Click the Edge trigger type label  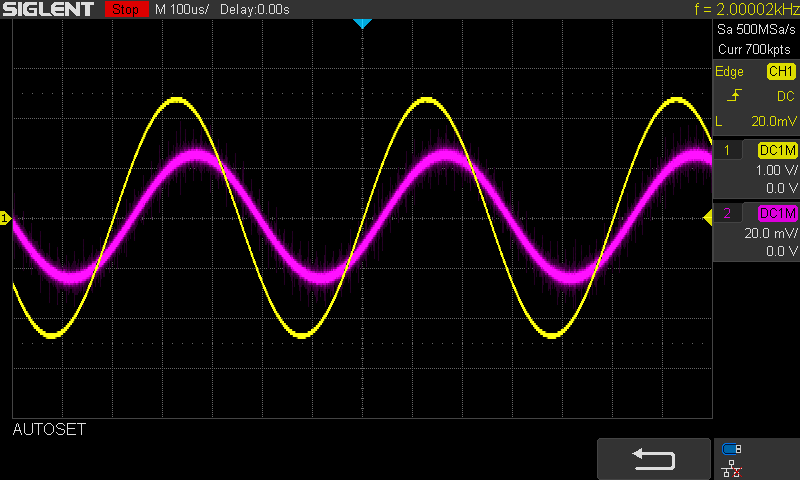(729, 71)
